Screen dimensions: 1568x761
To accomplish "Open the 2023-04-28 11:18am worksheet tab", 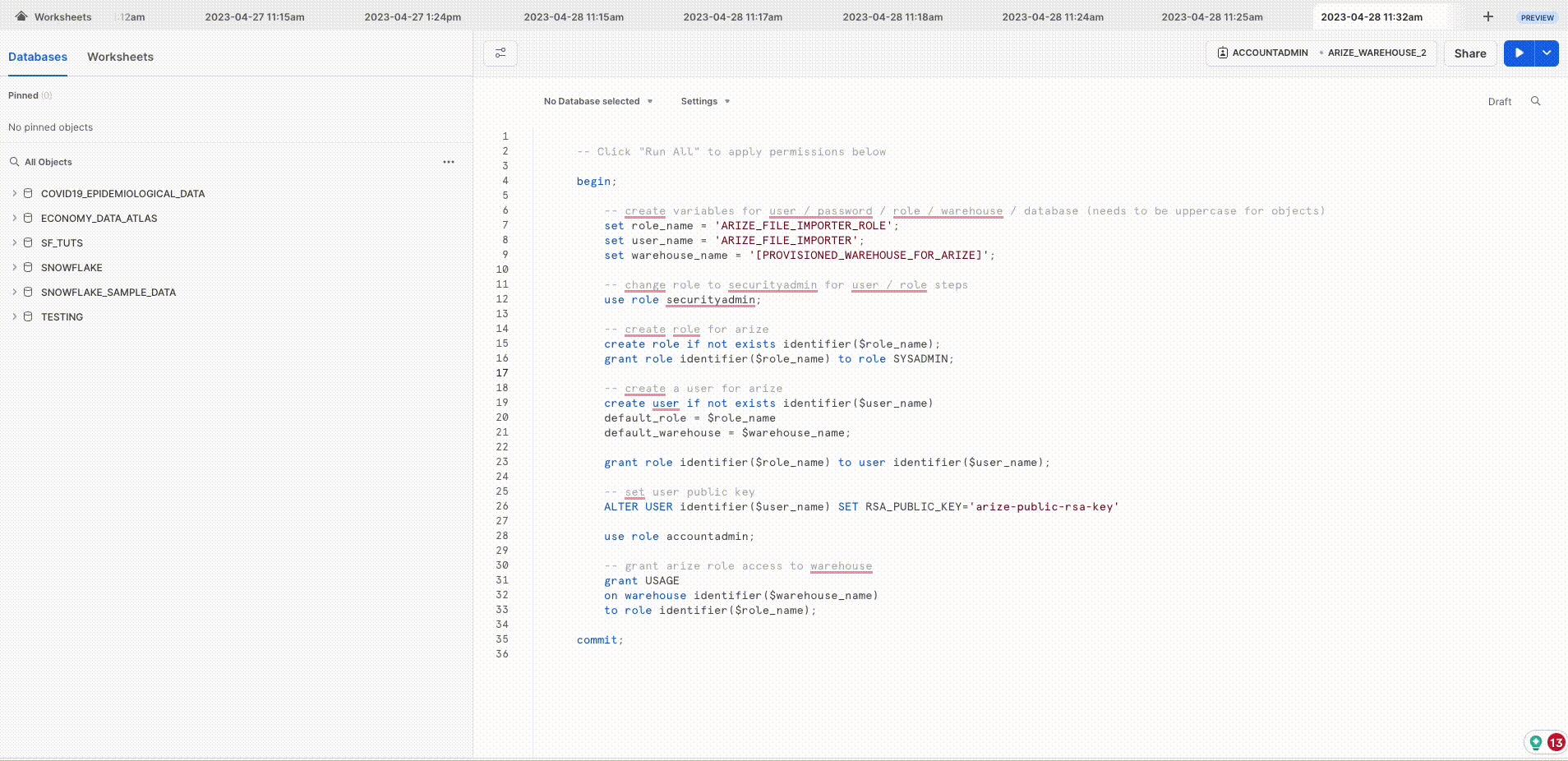I will [x=892, y=16].
